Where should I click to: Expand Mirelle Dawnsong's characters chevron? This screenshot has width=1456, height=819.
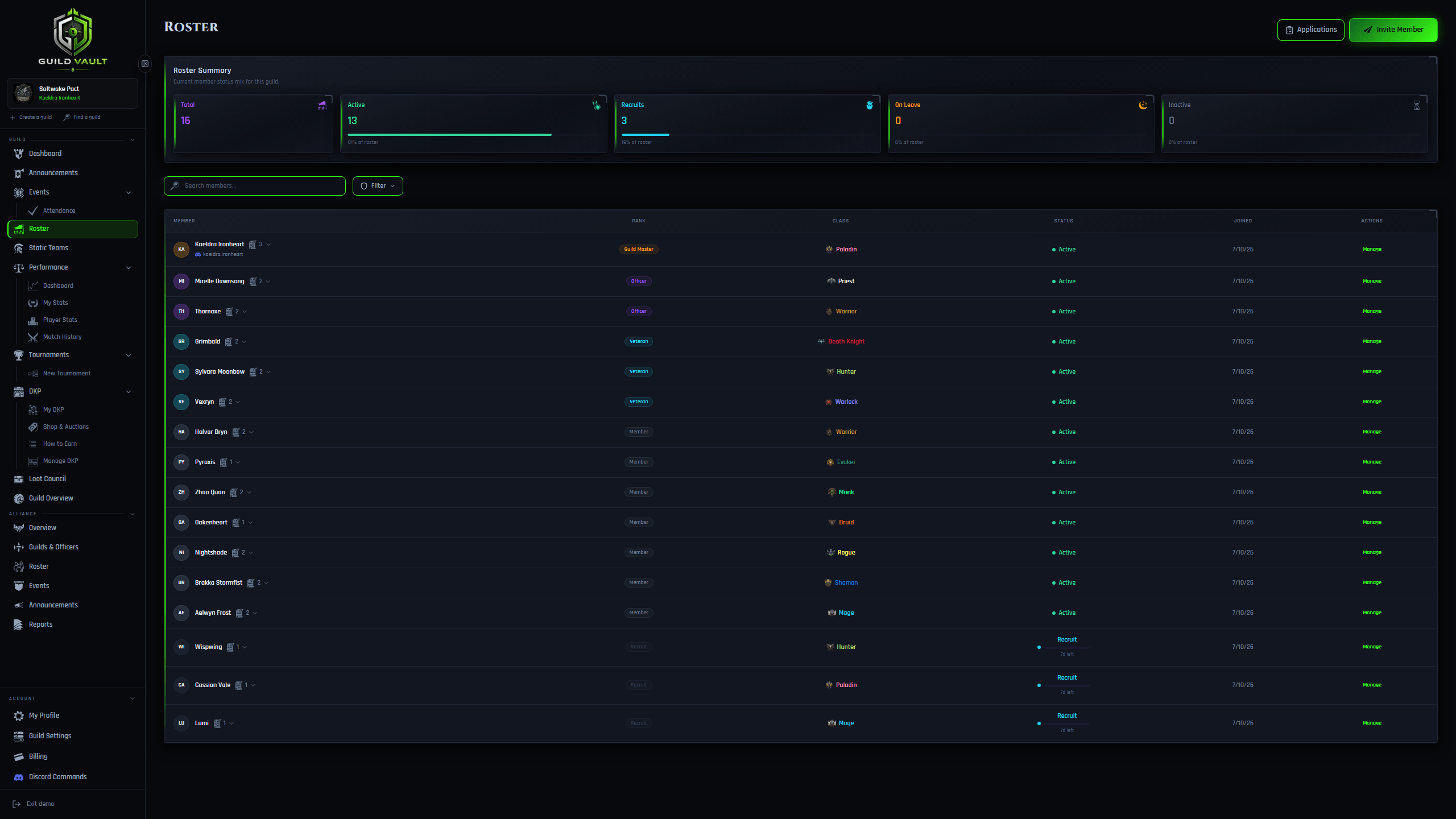point(268,282)
